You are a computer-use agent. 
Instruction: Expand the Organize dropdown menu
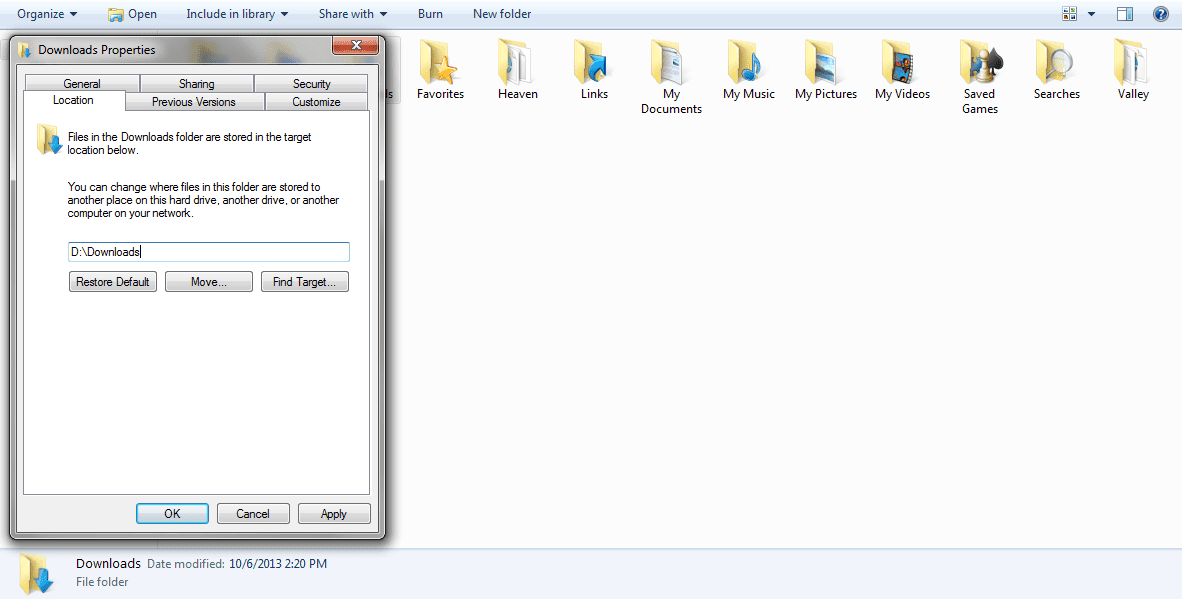(47, 14)
